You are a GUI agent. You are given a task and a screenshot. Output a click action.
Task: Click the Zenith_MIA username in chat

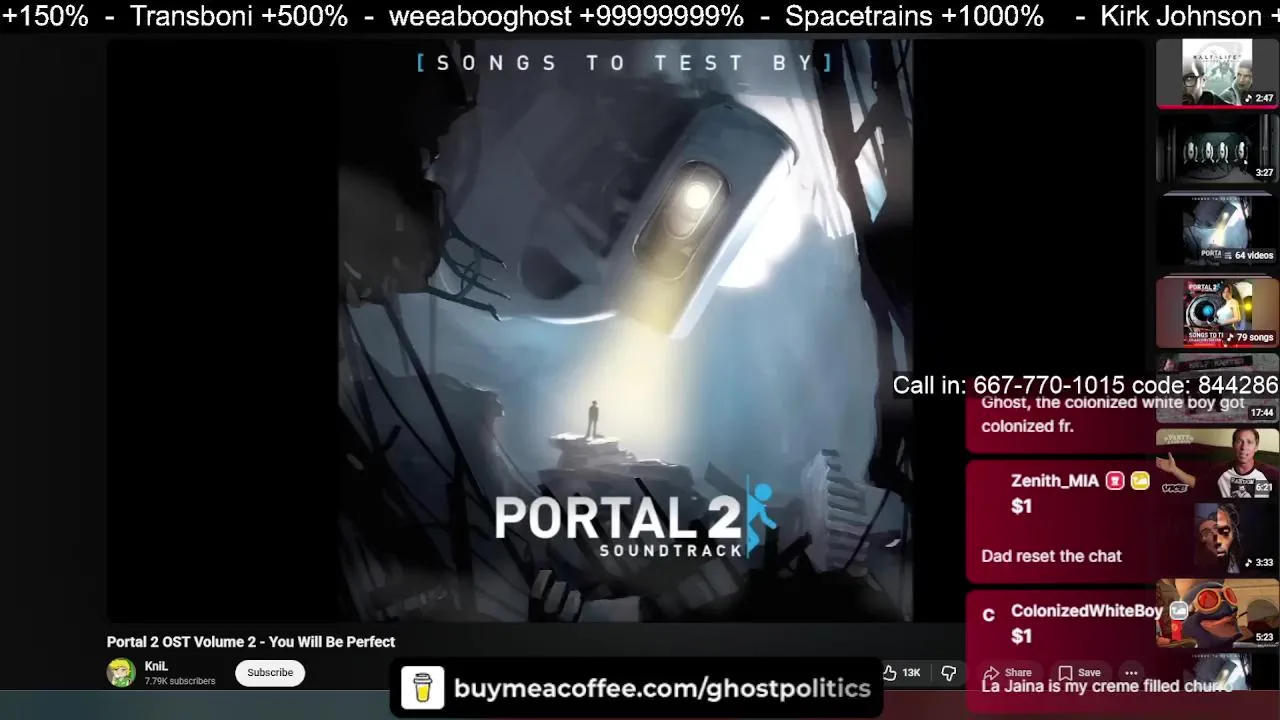click(1054, 481)
